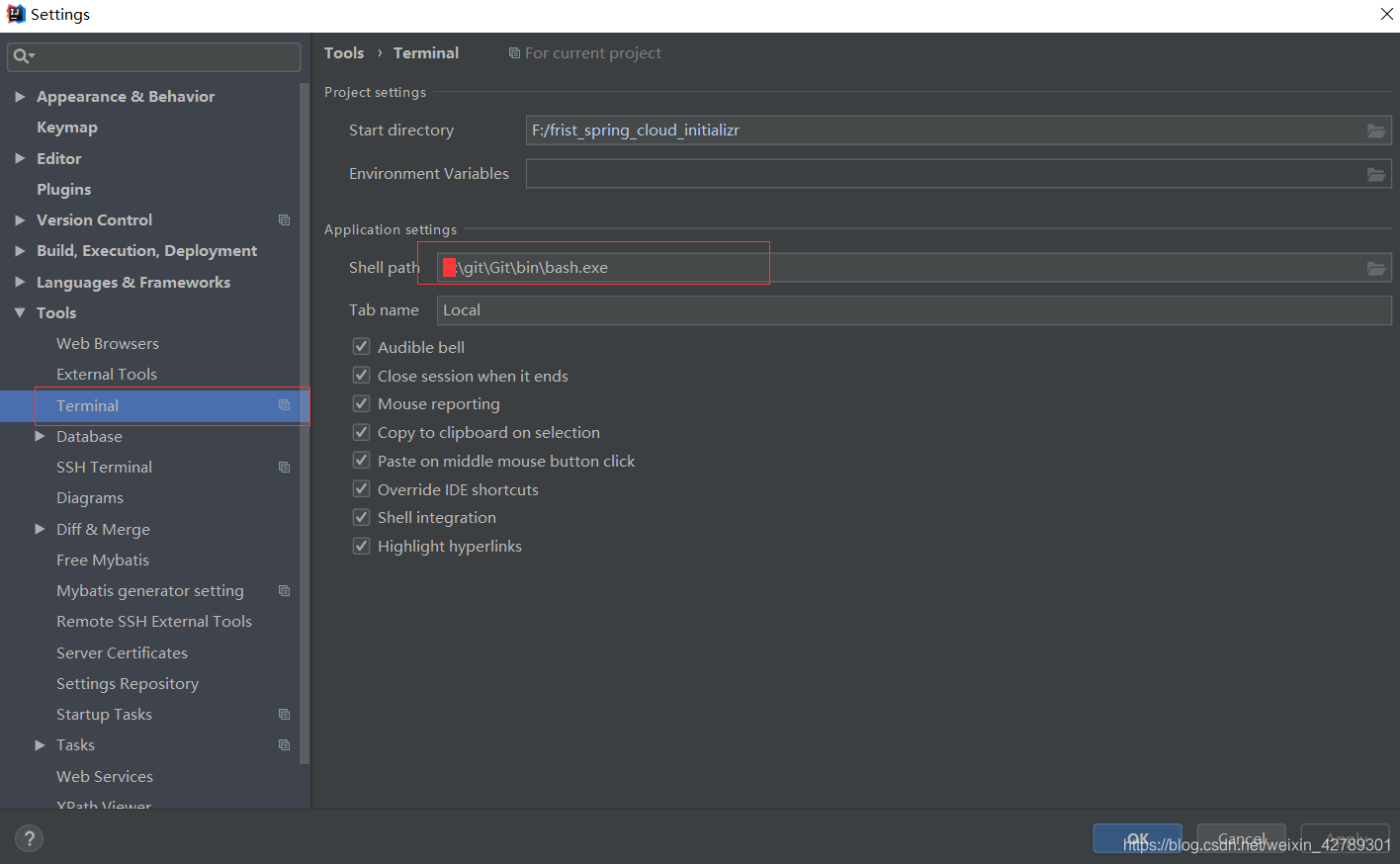Open Plugins settings
Viewport: 1400px width, 864px height.
pos(64,190)
